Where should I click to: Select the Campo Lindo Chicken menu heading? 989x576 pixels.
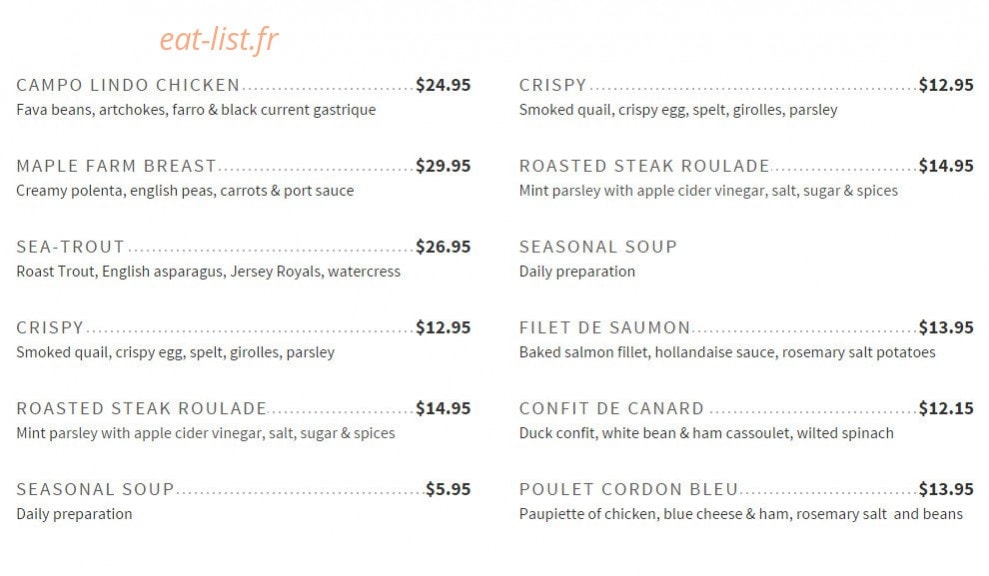pyautogui.click(x=128, y=85)
